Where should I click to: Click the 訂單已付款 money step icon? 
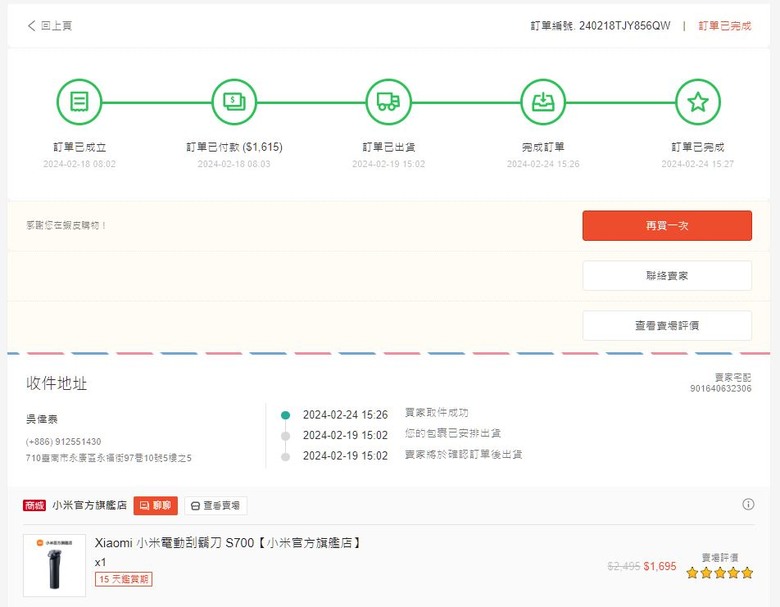[234, 102]
